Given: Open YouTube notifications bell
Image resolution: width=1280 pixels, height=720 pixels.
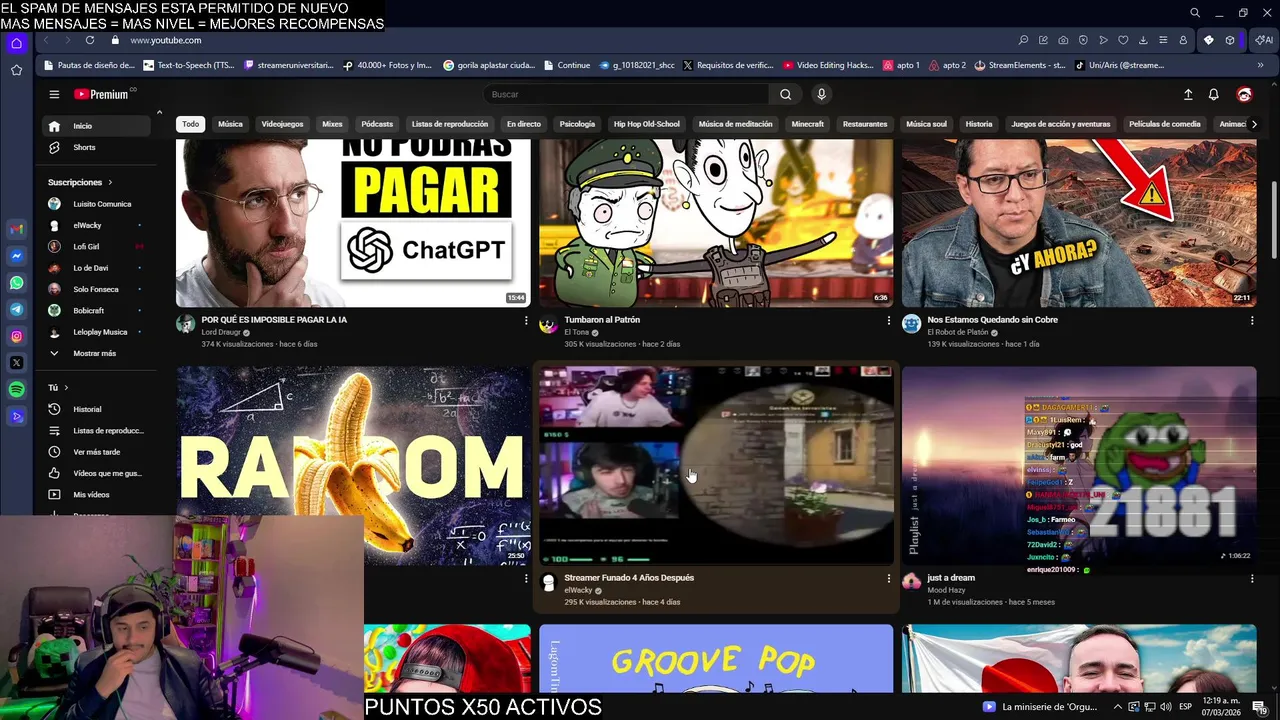Looking at the screenshot, I should (1213, 94).
